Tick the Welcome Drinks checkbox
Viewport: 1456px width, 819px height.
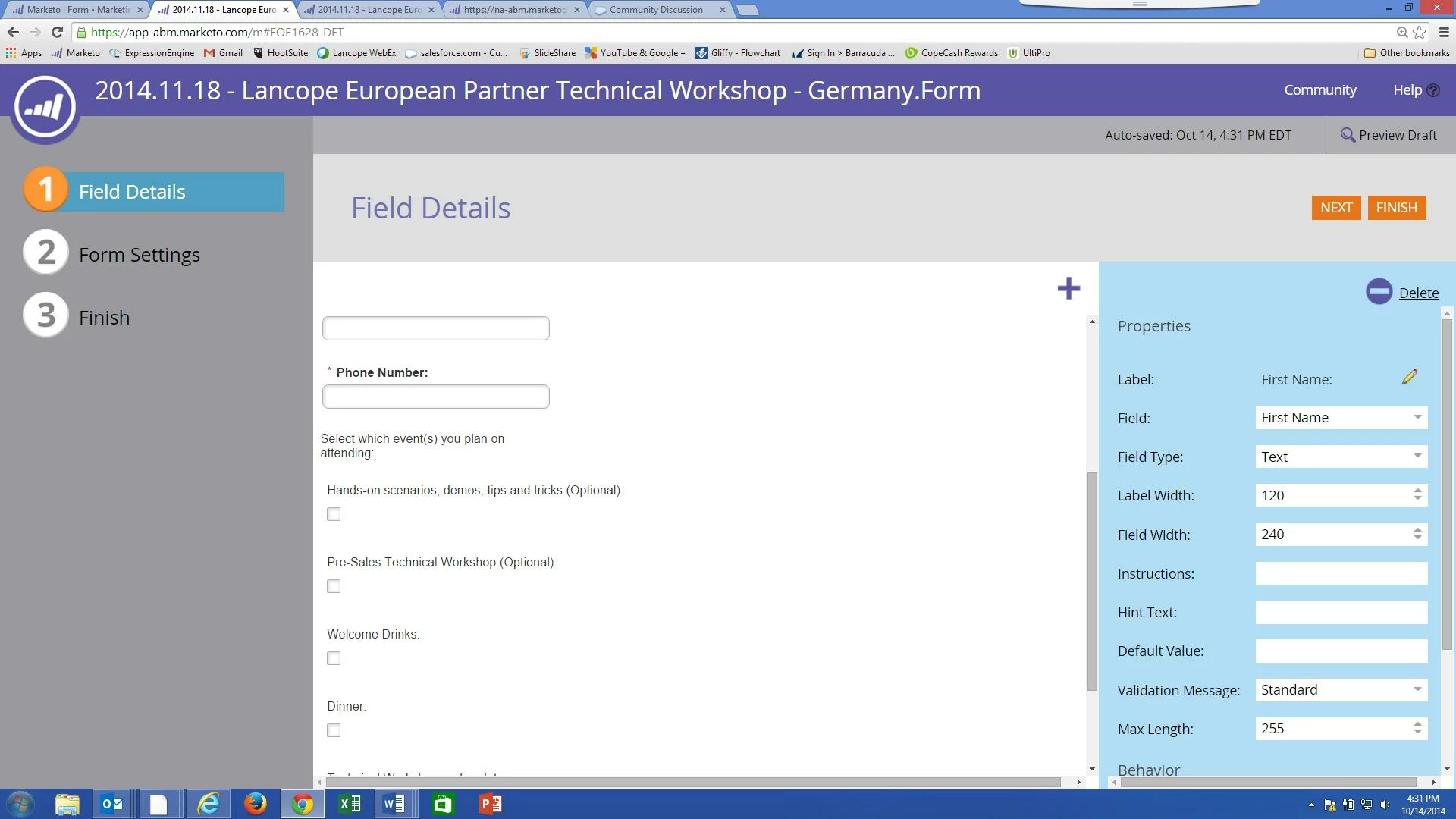tap(334, 659)
